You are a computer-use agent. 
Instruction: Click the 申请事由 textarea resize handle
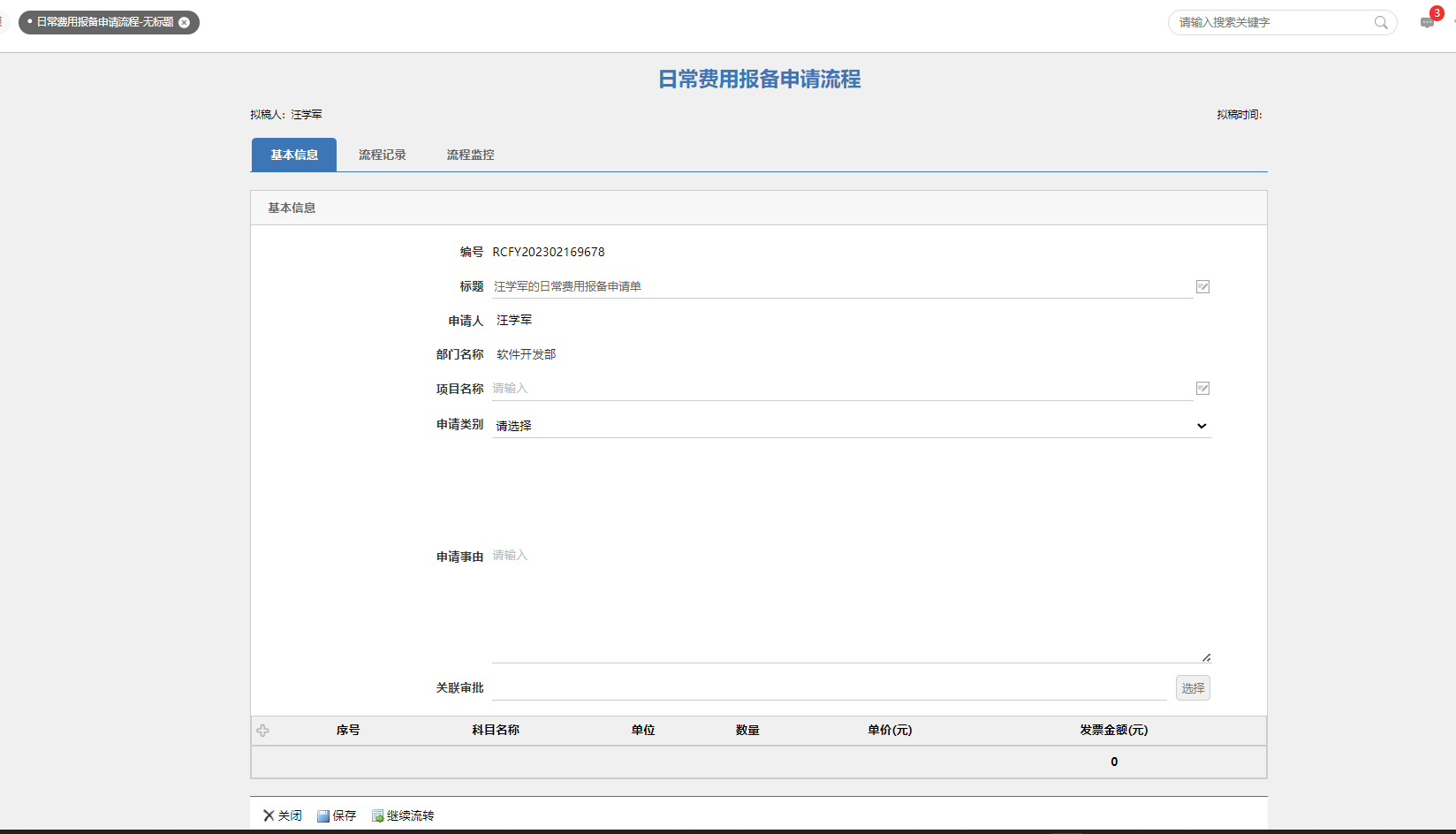[1206, 657]
